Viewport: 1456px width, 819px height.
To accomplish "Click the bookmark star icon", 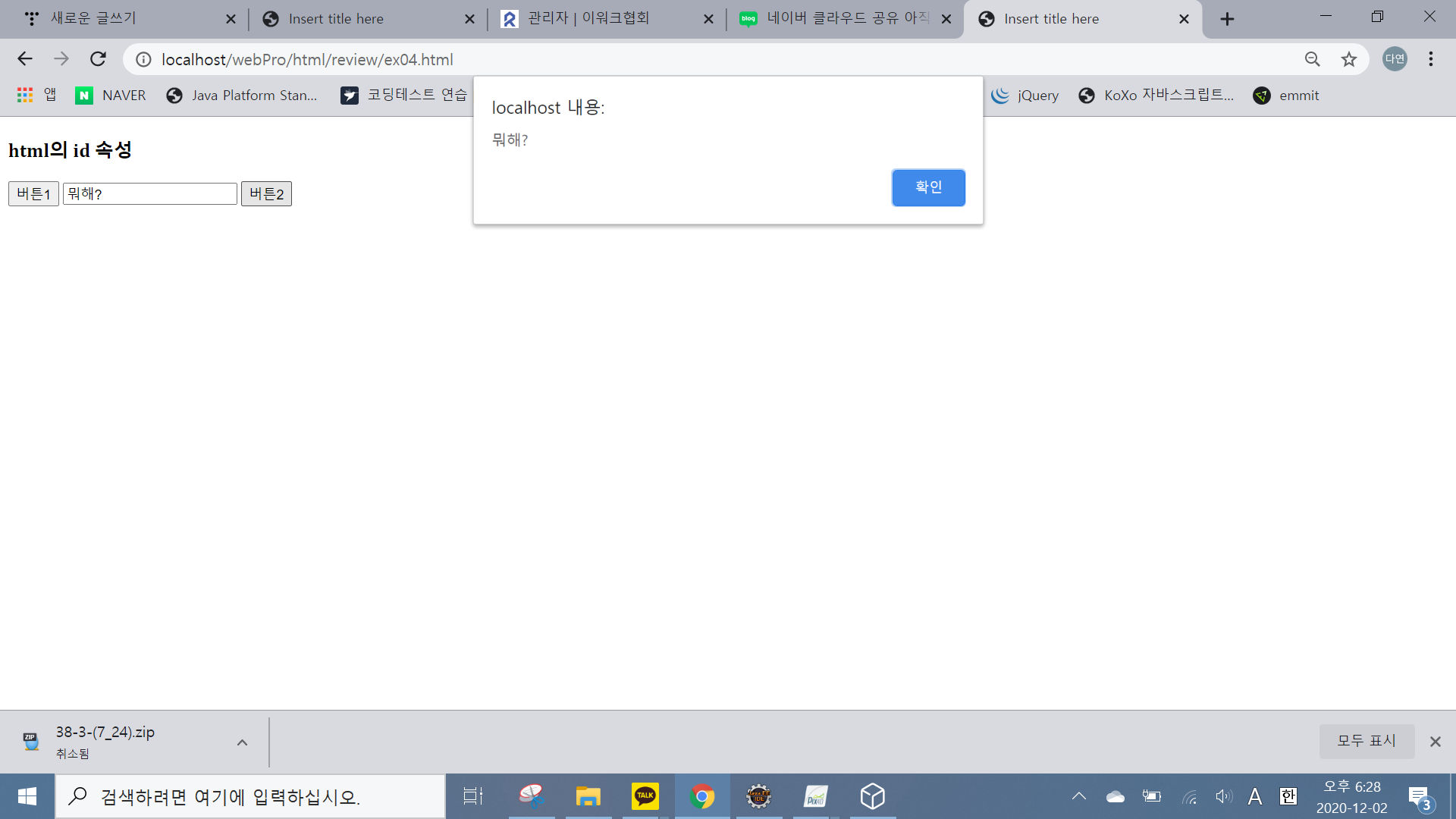I will click(x=1348, y=59).
